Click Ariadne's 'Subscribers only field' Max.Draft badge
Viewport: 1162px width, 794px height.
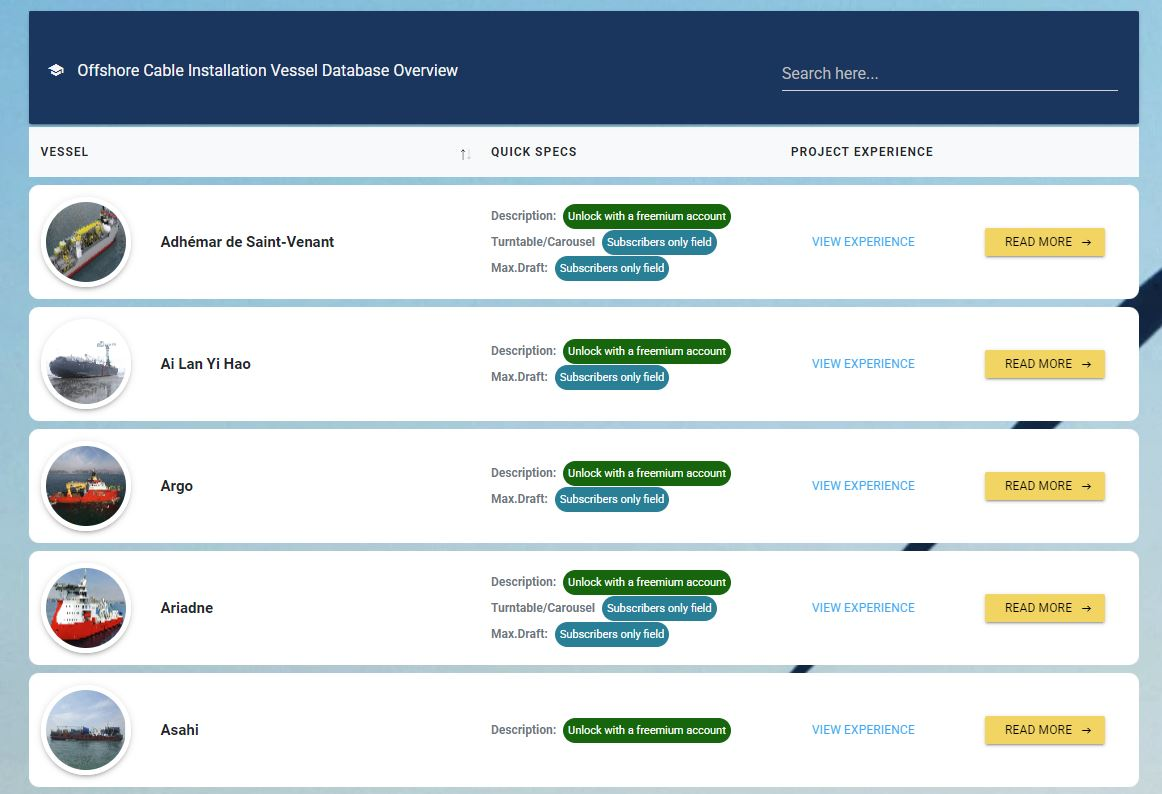coord(611,634)
